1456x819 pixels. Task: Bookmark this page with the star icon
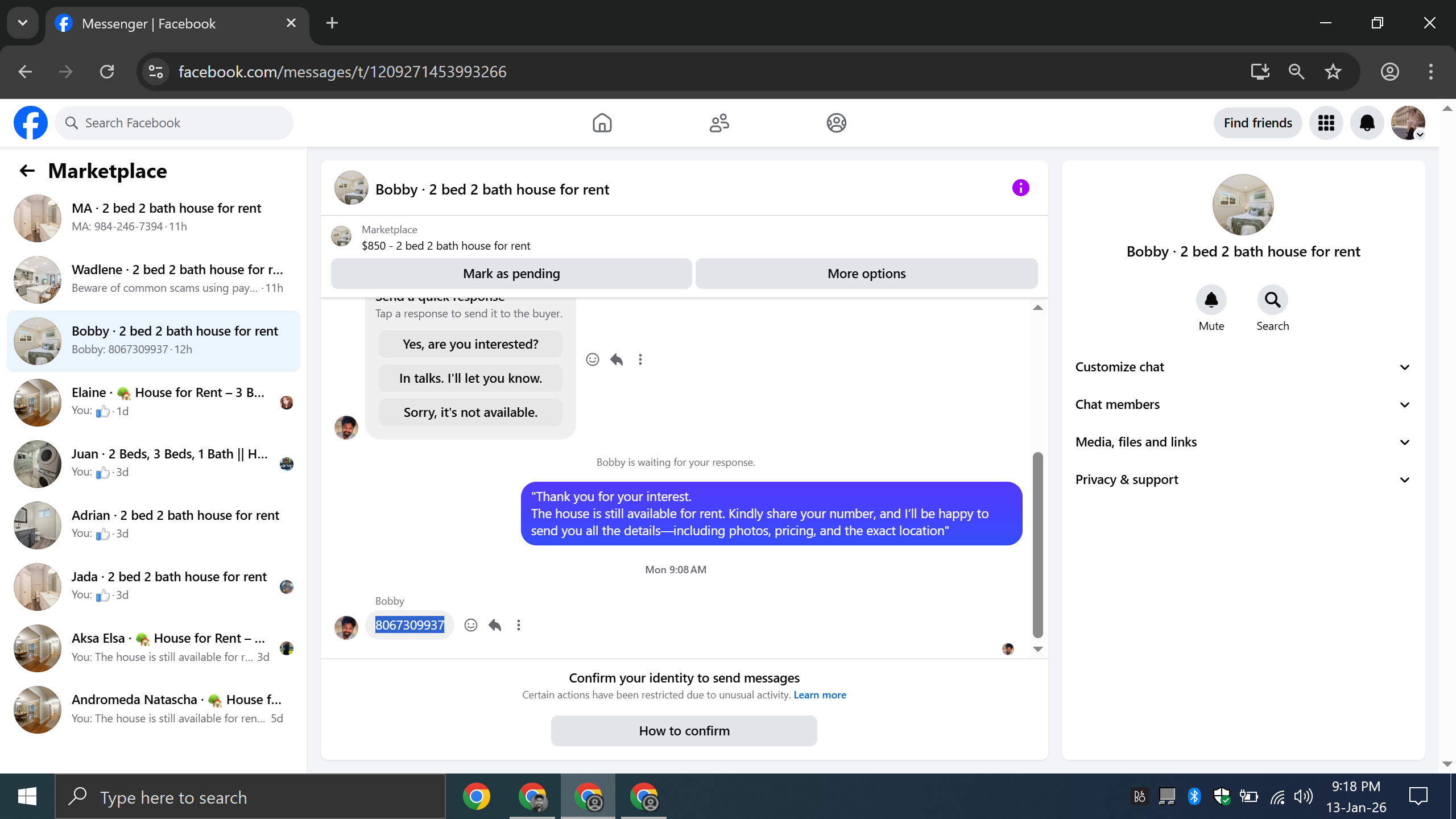point(1333,72)
